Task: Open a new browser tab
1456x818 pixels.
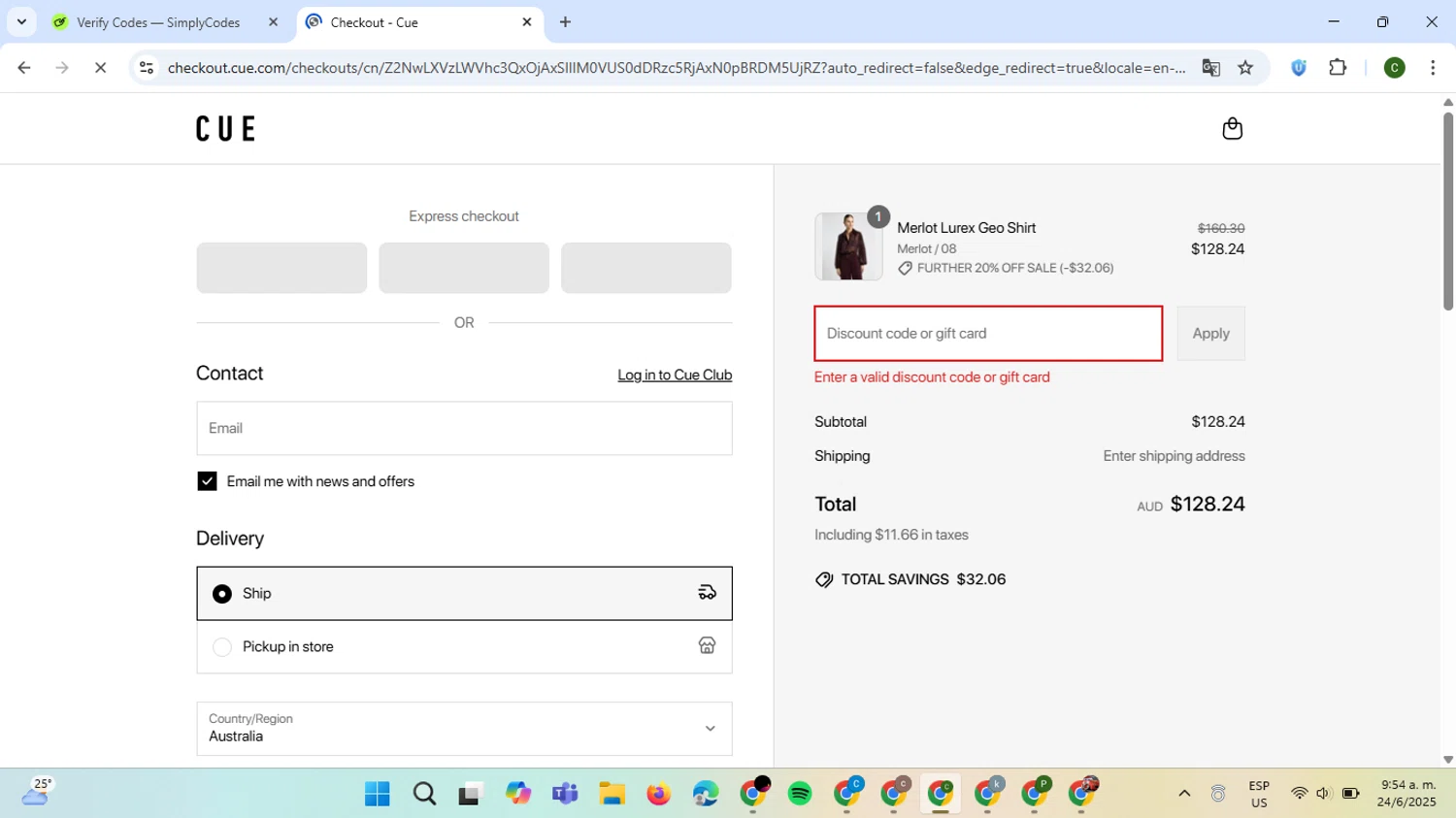Action: (565, 22)
